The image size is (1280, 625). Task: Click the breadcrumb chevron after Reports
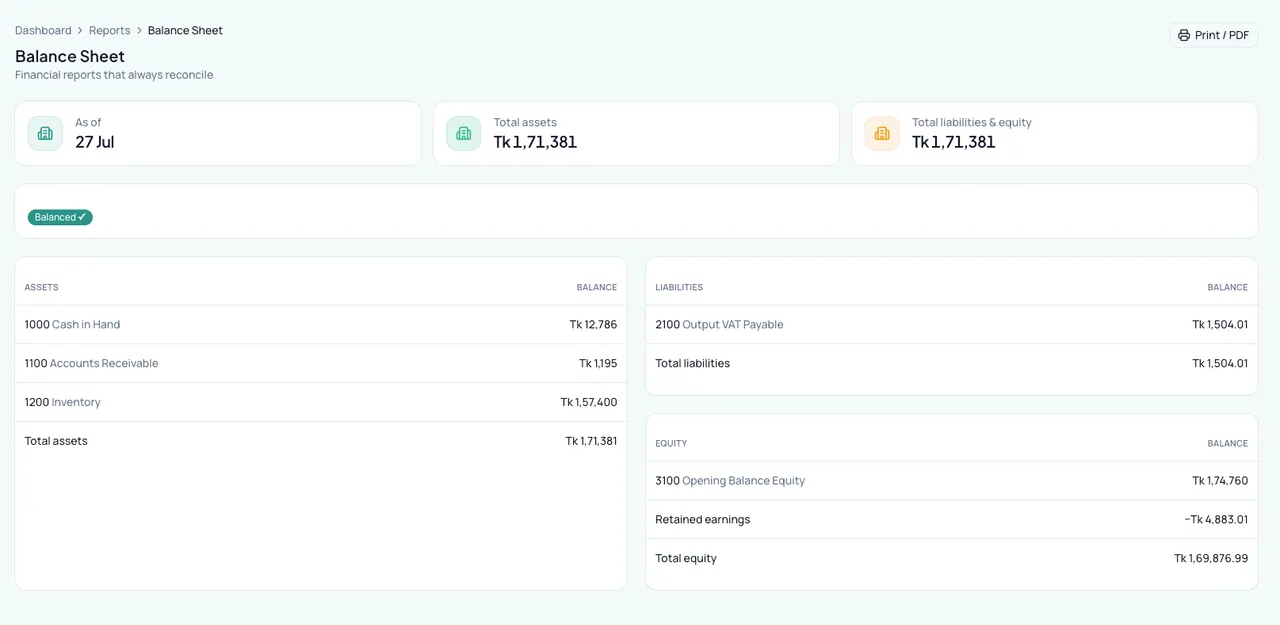coord(139,31)
